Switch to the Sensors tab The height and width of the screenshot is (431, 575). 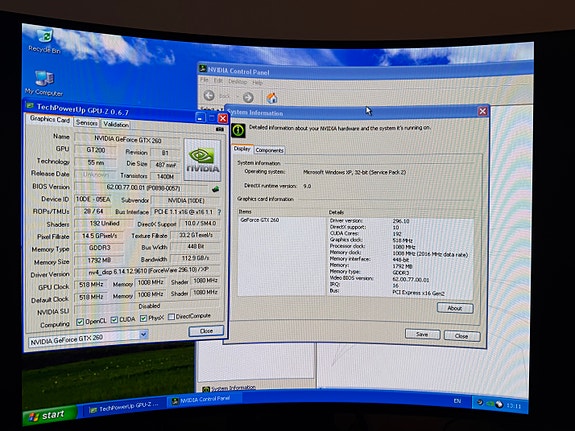[x=87, y=123]
